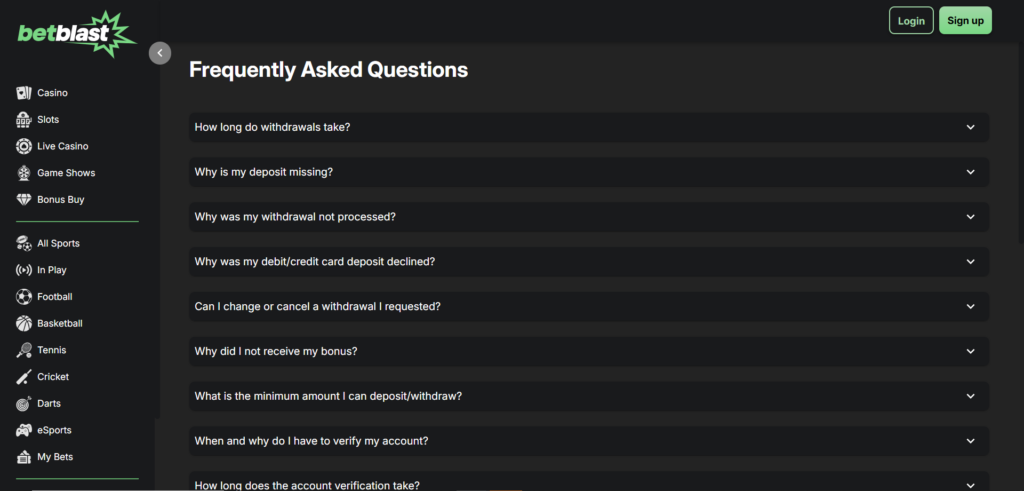Click the Slots machine icon
Image resolution: width=1024 pixels, height=491 pixels.
tap(24, 120)
